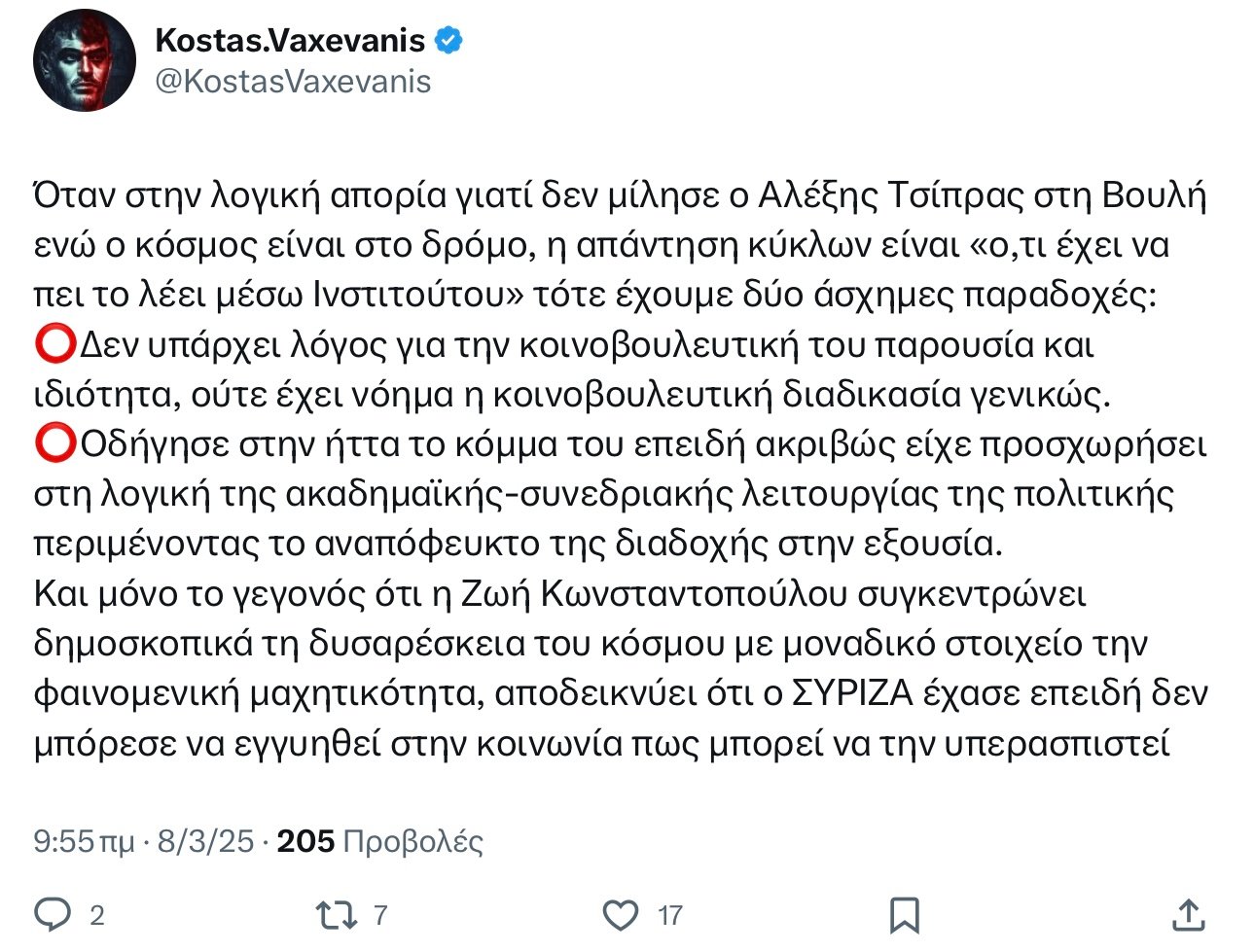Like the post with the heart icon
Viewport: 1254px width, 952px height.
tap(621, 914)
